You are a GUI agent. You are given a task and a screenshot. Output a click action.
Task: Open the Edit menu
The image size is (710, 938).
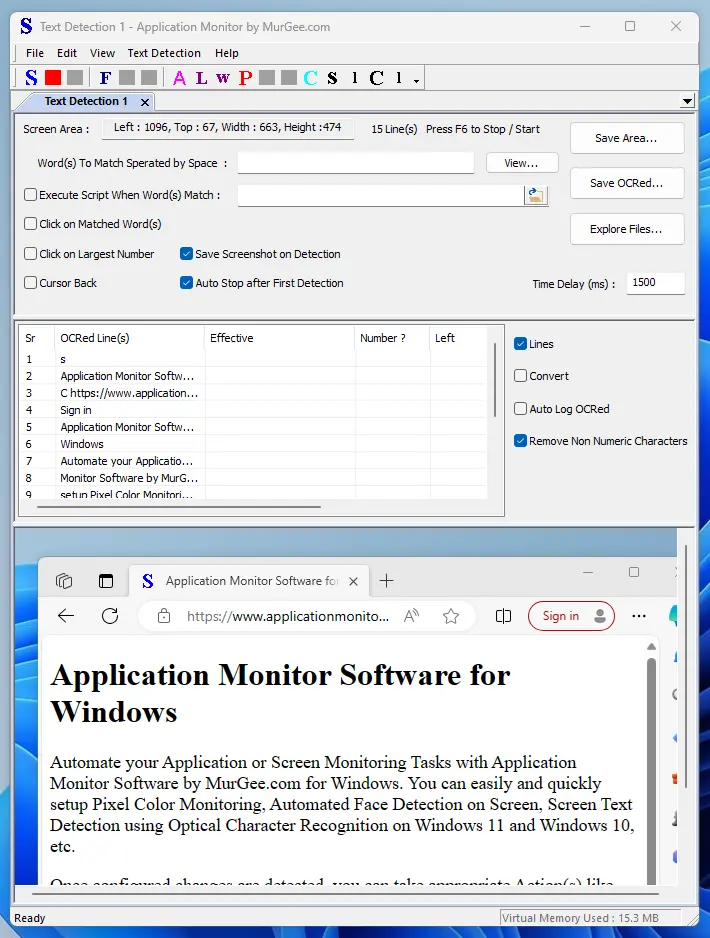(x=66, y=53)
